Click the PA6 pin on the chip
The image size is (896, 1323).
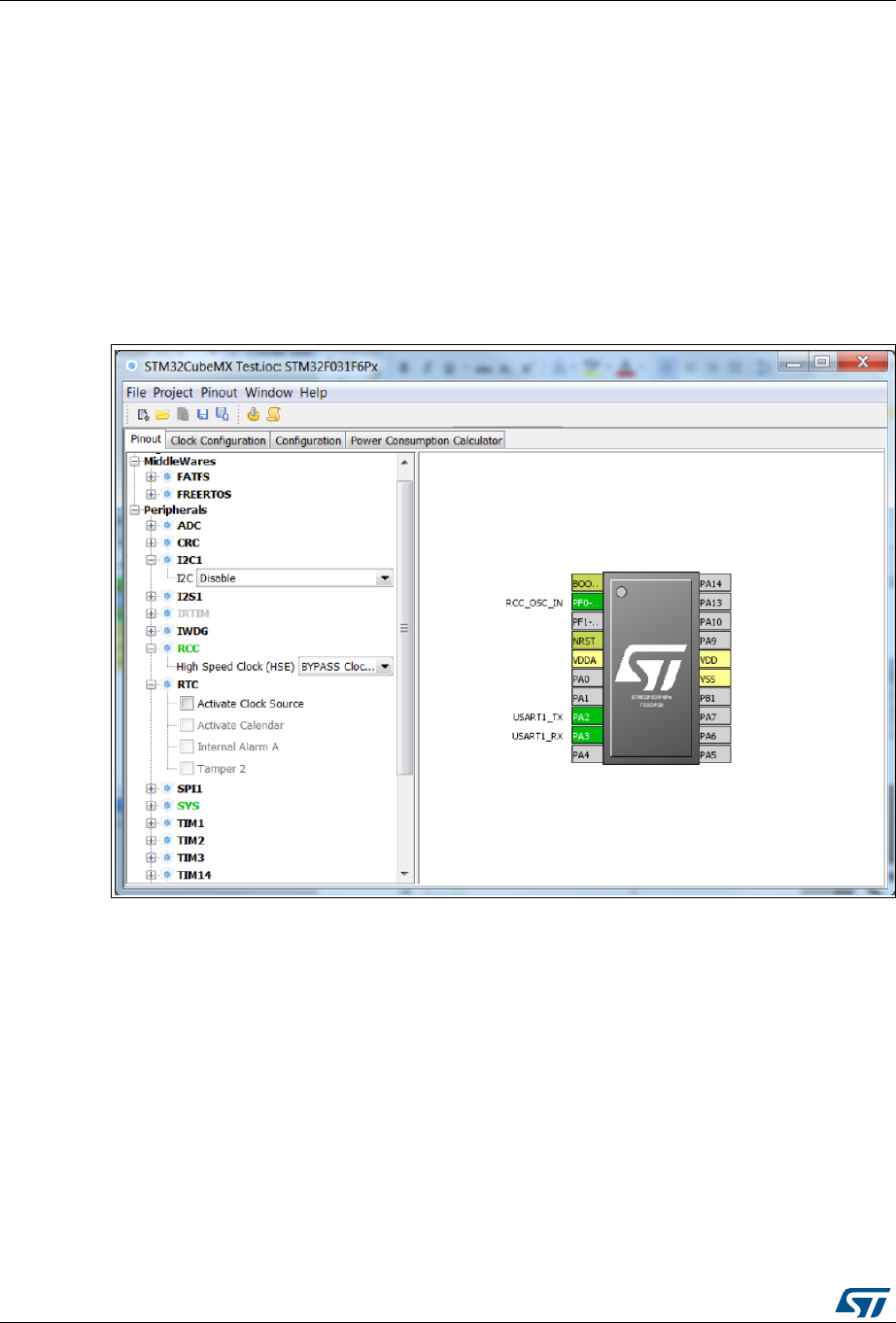pos(714,736)
